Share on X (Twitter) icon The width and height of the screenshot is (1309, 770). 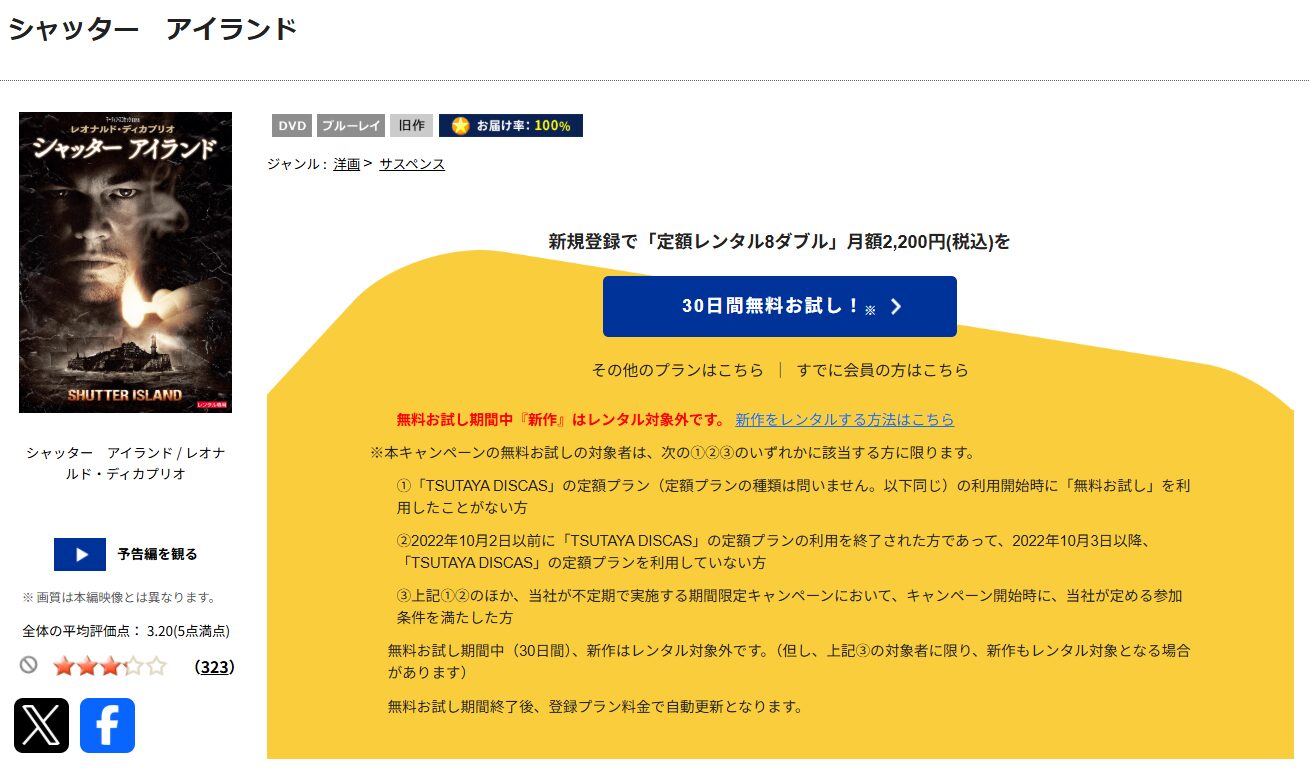41,725
